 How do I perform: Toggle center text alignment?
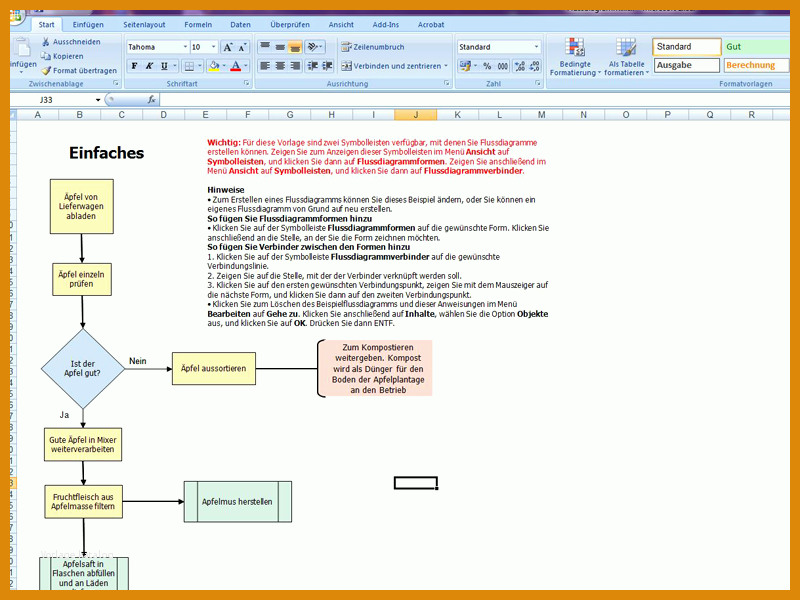(x=280, y=66)
